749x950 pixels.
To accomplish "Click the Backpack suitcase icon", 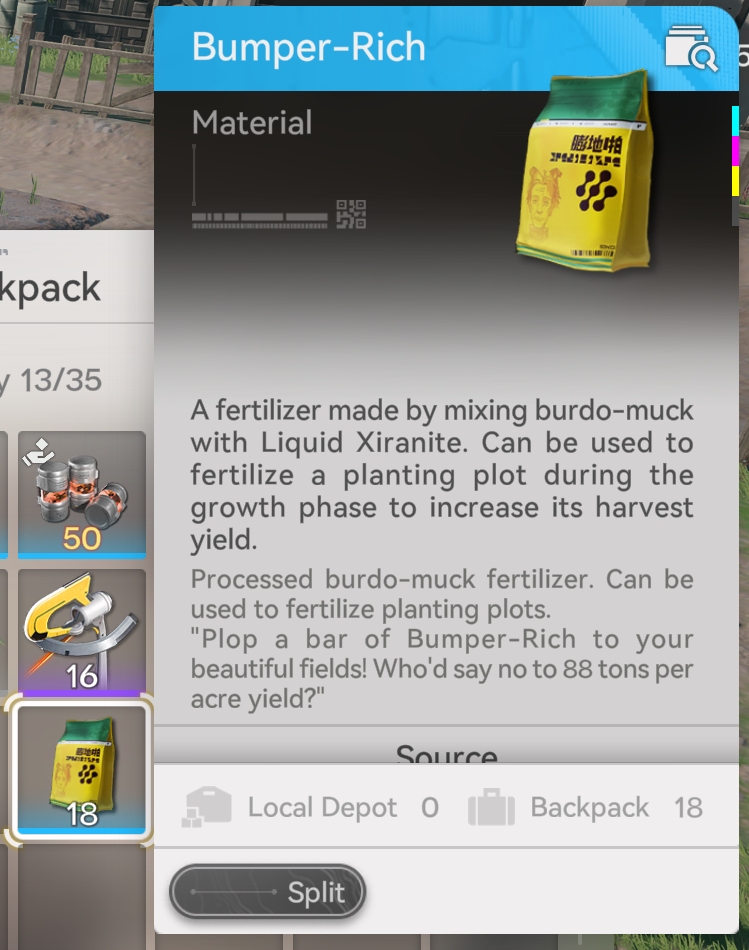I will click(x=491, y=807).
